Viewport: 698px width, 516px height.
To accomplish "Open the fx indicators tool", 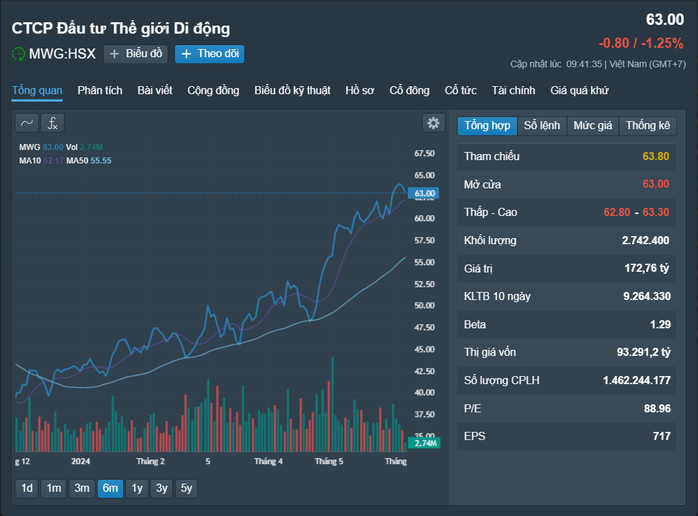I will (53, 123).
